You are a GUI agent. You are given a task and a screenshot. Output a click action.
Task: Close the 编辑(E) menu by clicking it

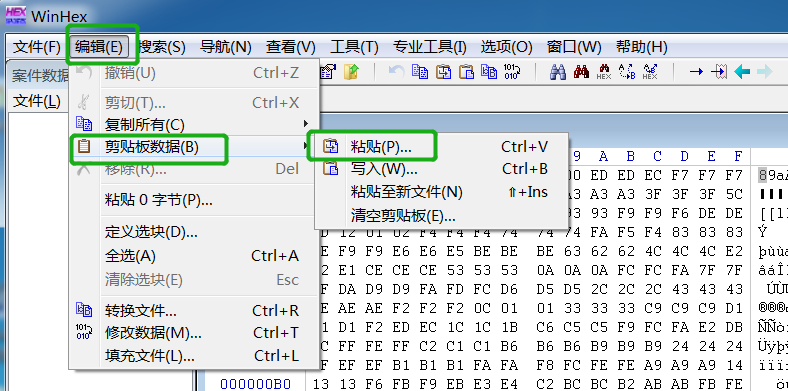tap(99, 47)
